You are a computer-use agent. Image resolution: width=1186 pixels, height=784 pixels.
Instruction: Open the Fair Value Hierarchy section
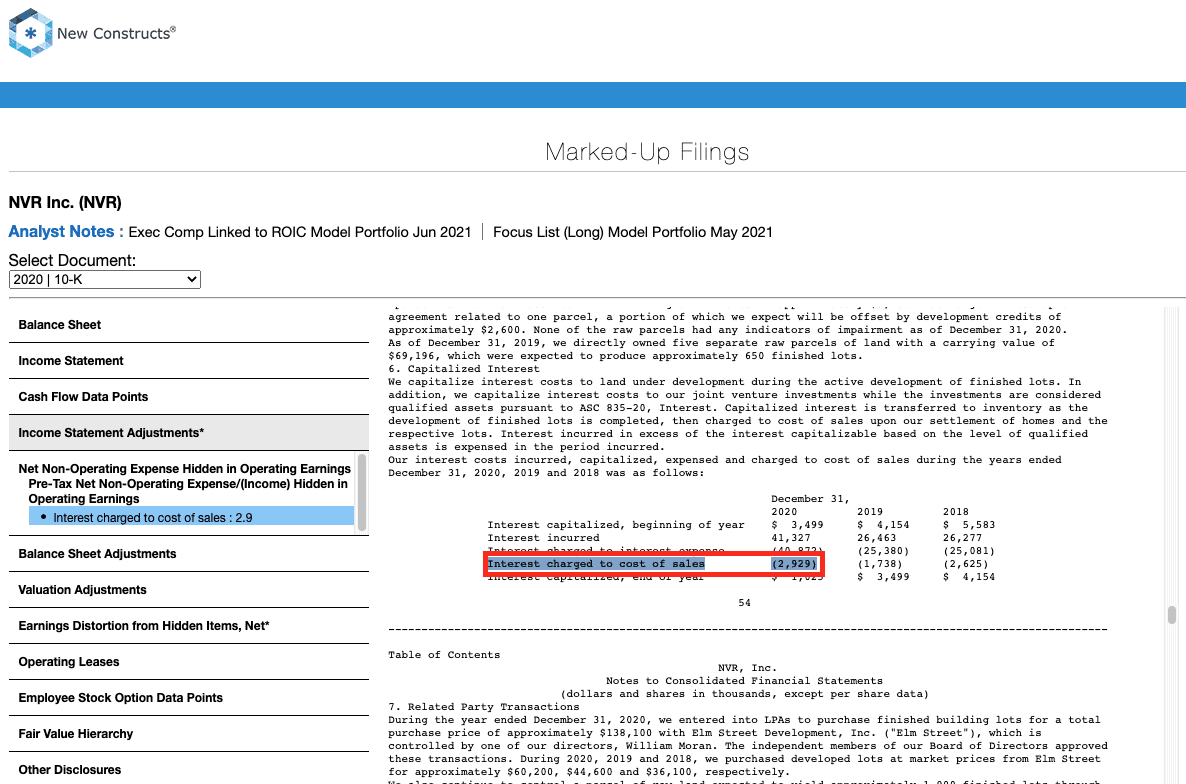click(x=188, y=734)
